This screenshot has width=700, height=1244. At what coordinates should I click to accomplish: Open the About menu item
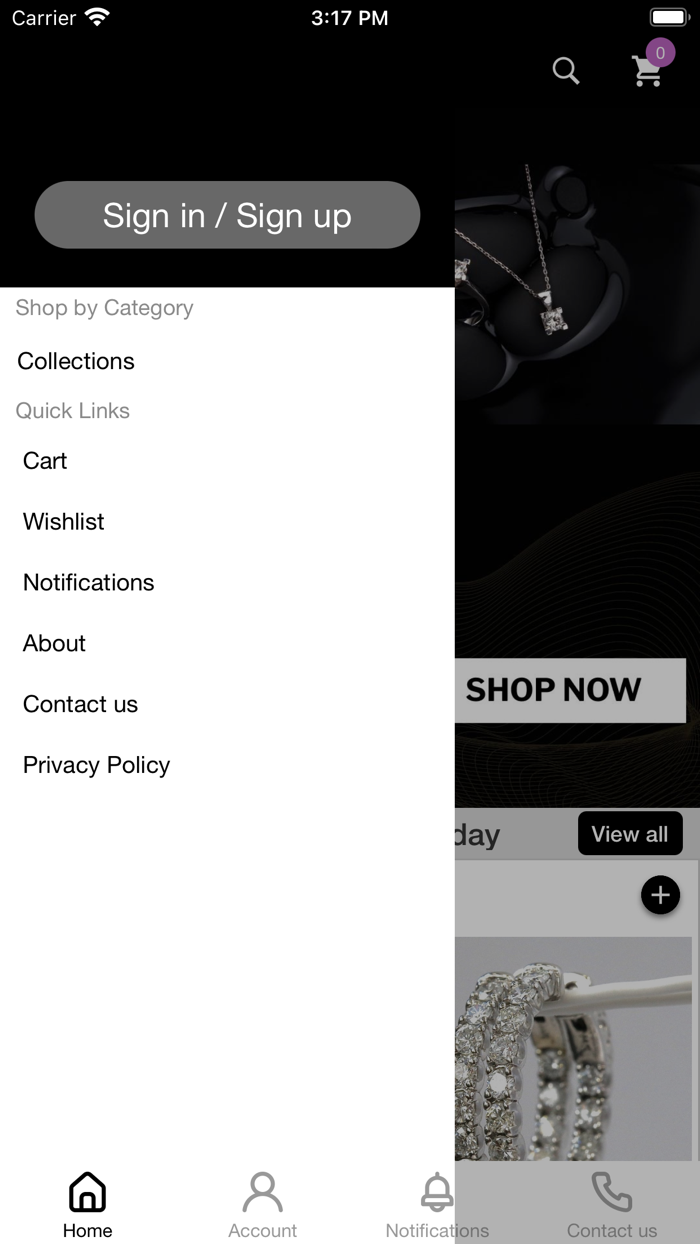(x=55, y=644)
